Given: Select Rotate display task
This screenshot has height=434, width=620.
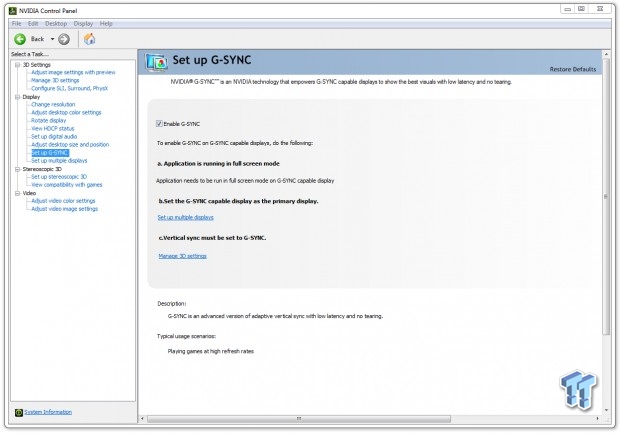Looking at the screenshot, I should [48, 121].
